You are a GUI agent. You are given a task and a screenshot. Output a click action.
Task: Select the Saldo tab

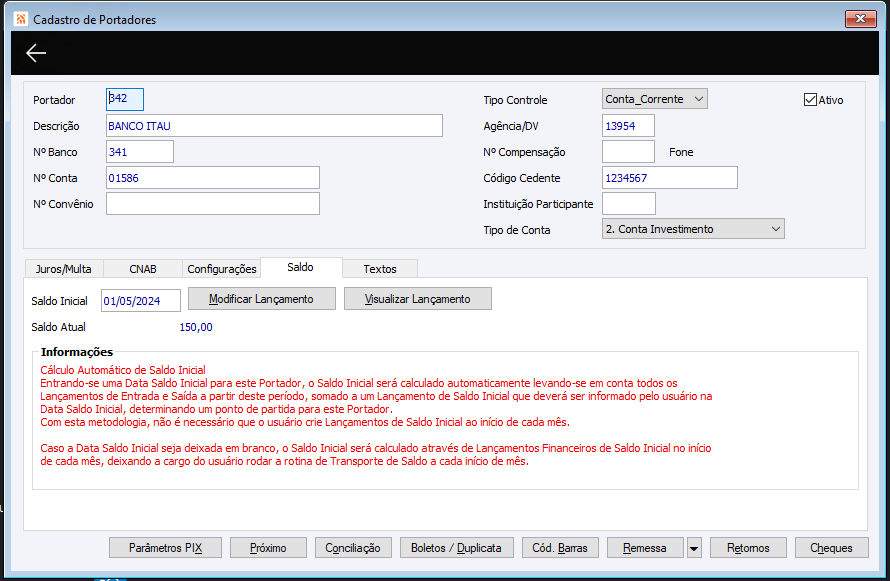[x=300, y=267]
